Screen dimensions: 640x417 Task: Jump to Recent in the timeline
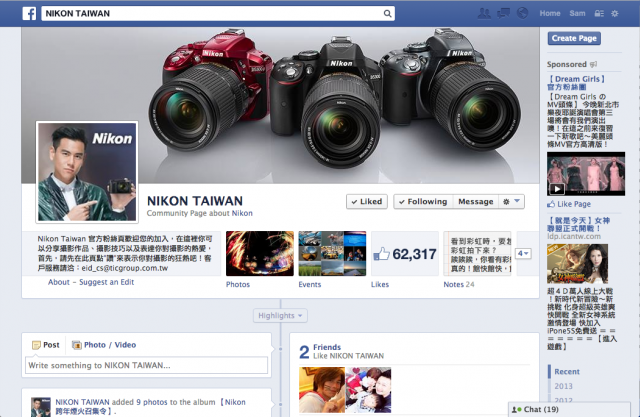pyautogui.click(x=567, y=372)
